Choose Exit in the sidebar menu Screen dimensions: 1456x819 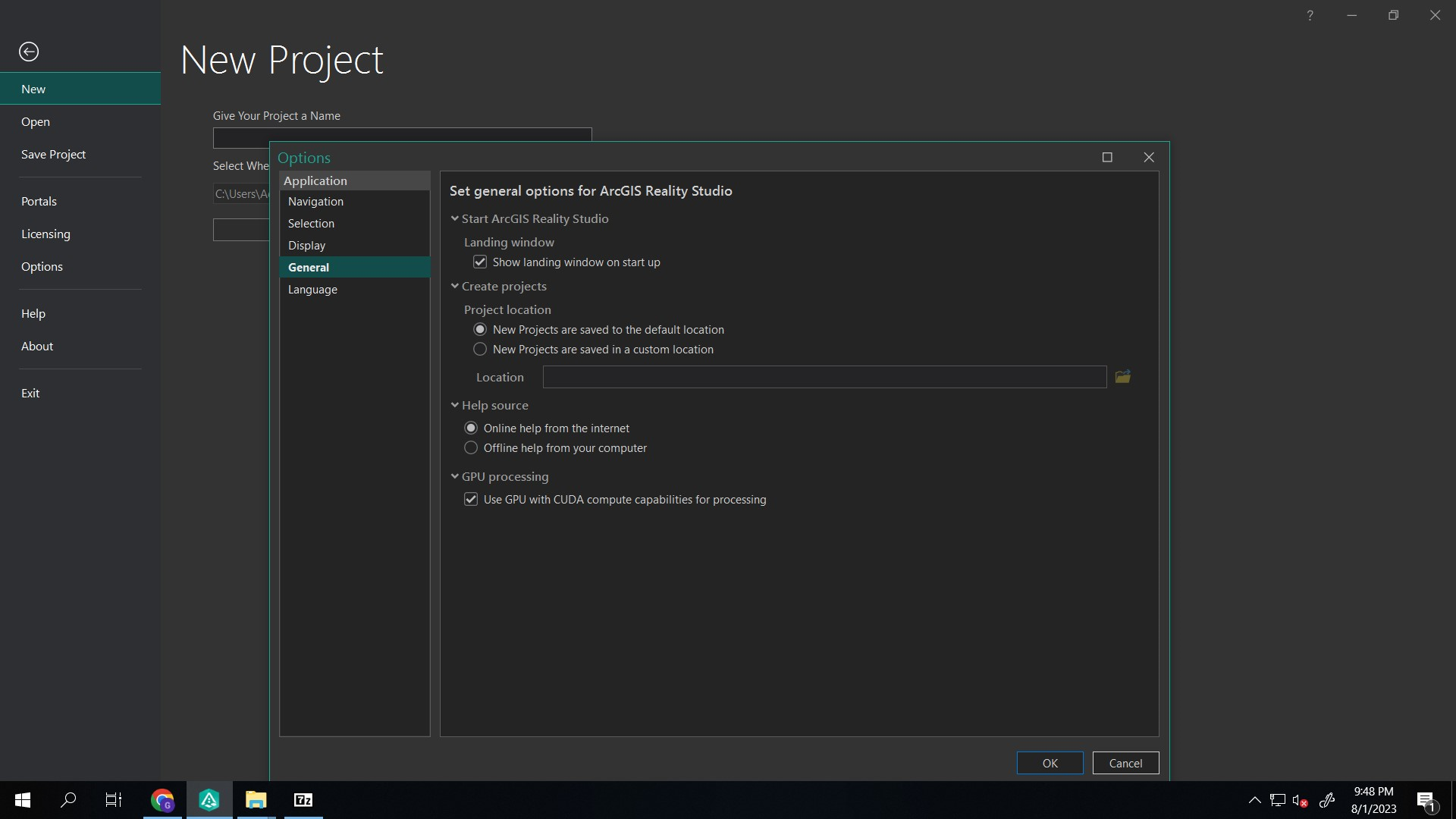pyautogui.click(x=80, y=393)
